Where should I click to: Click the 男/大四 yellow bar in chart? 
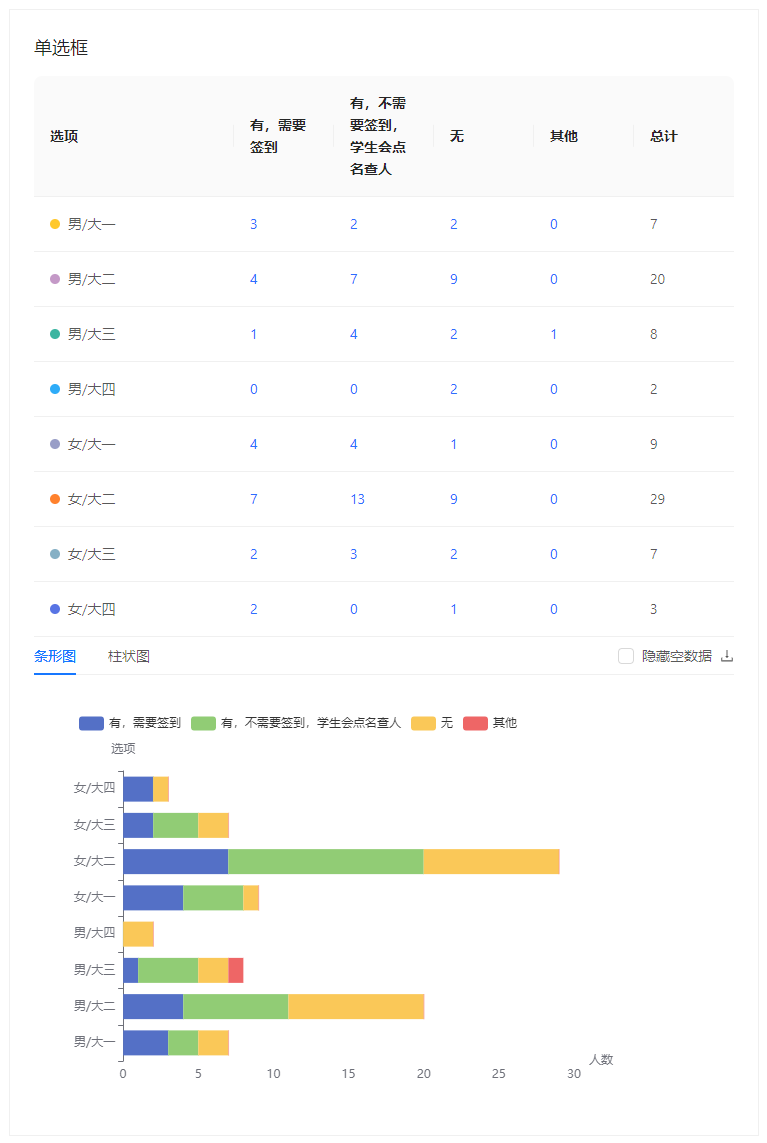click(139, 935)
